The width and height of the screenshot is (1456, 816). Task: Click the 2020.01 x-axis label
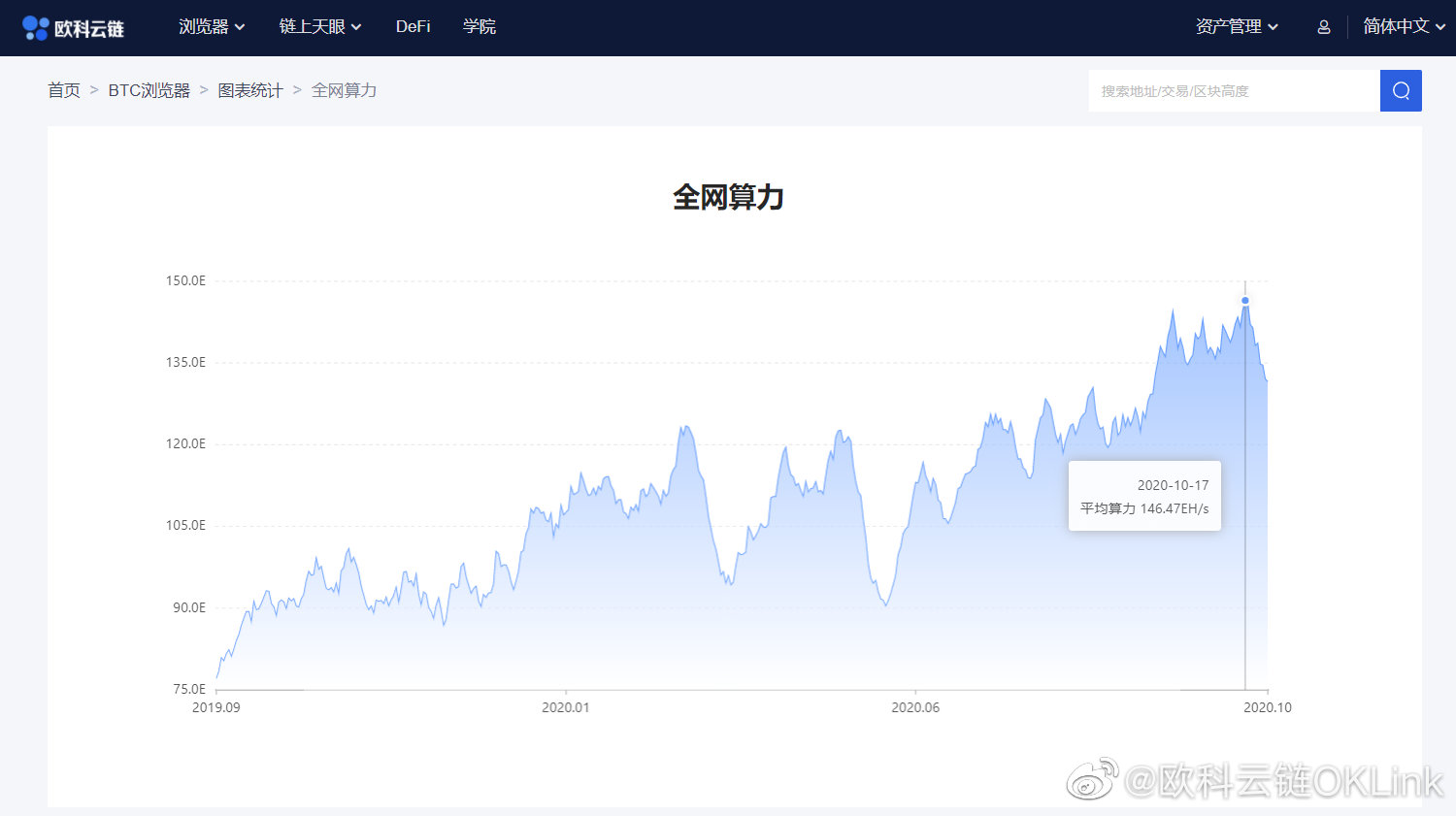pyautogui.click(x=565, y=707)
